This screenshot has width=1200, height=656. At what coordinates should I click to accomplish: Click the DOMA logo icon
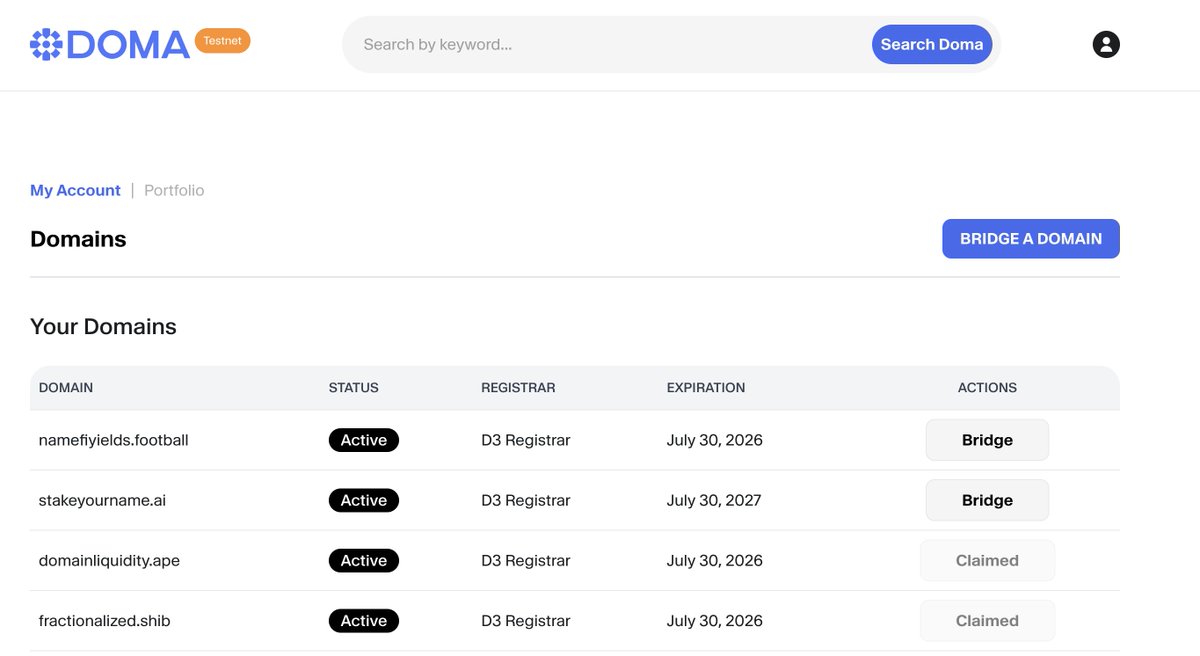[x=48, y=43]
